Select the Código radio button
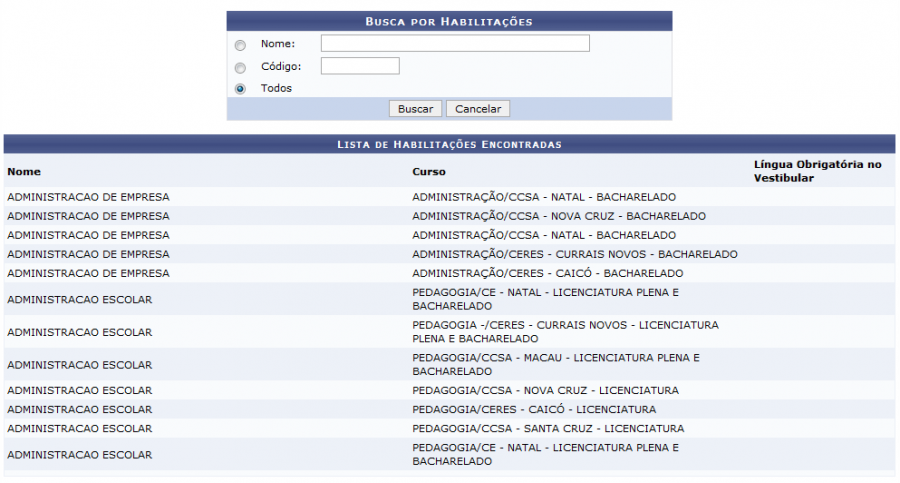This screenshot has width=900, height=483. tap(240, 68)
